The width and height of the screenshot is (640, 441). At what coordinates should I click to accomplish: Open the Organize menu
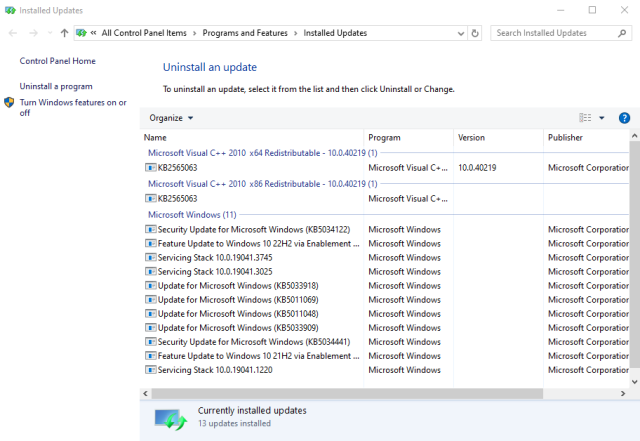click(171, 118)
